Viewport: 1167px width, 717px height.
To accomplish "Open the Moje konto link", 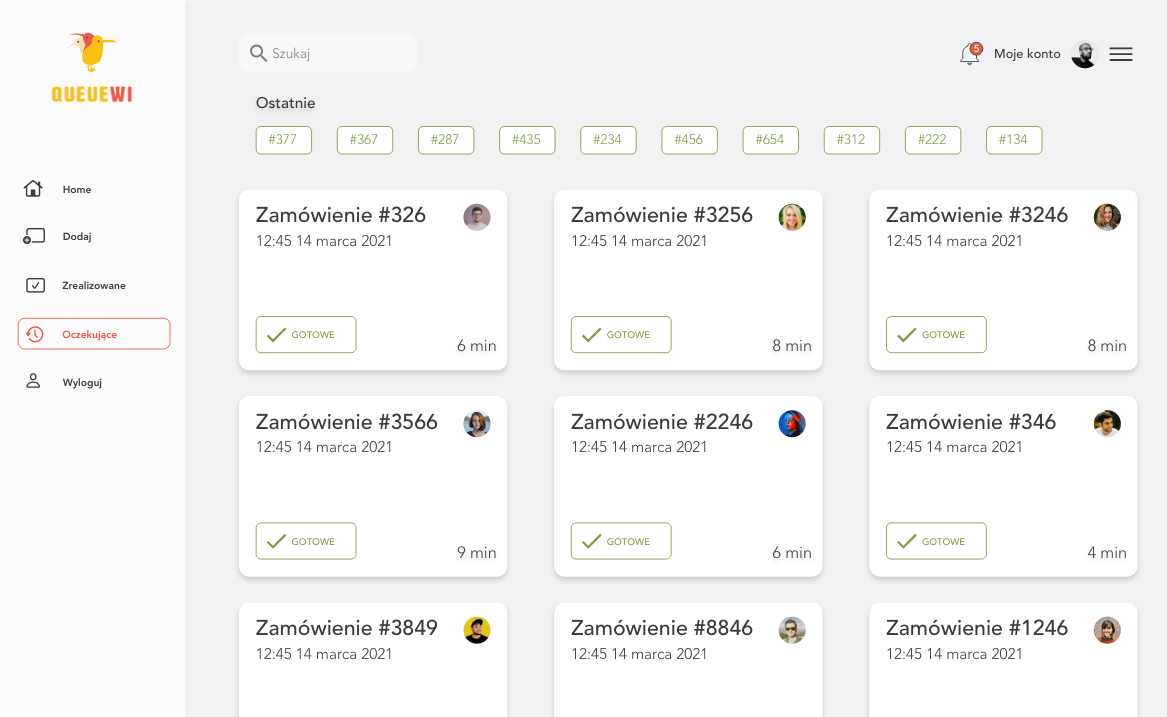I will tap(1027, 54).
